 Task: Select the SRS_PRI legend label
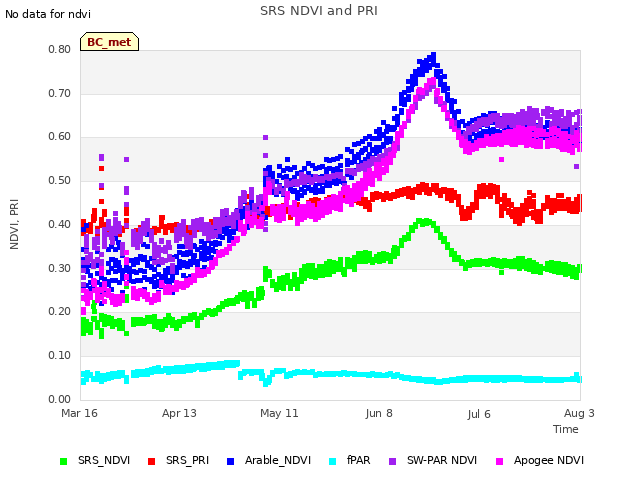[187, 460]
